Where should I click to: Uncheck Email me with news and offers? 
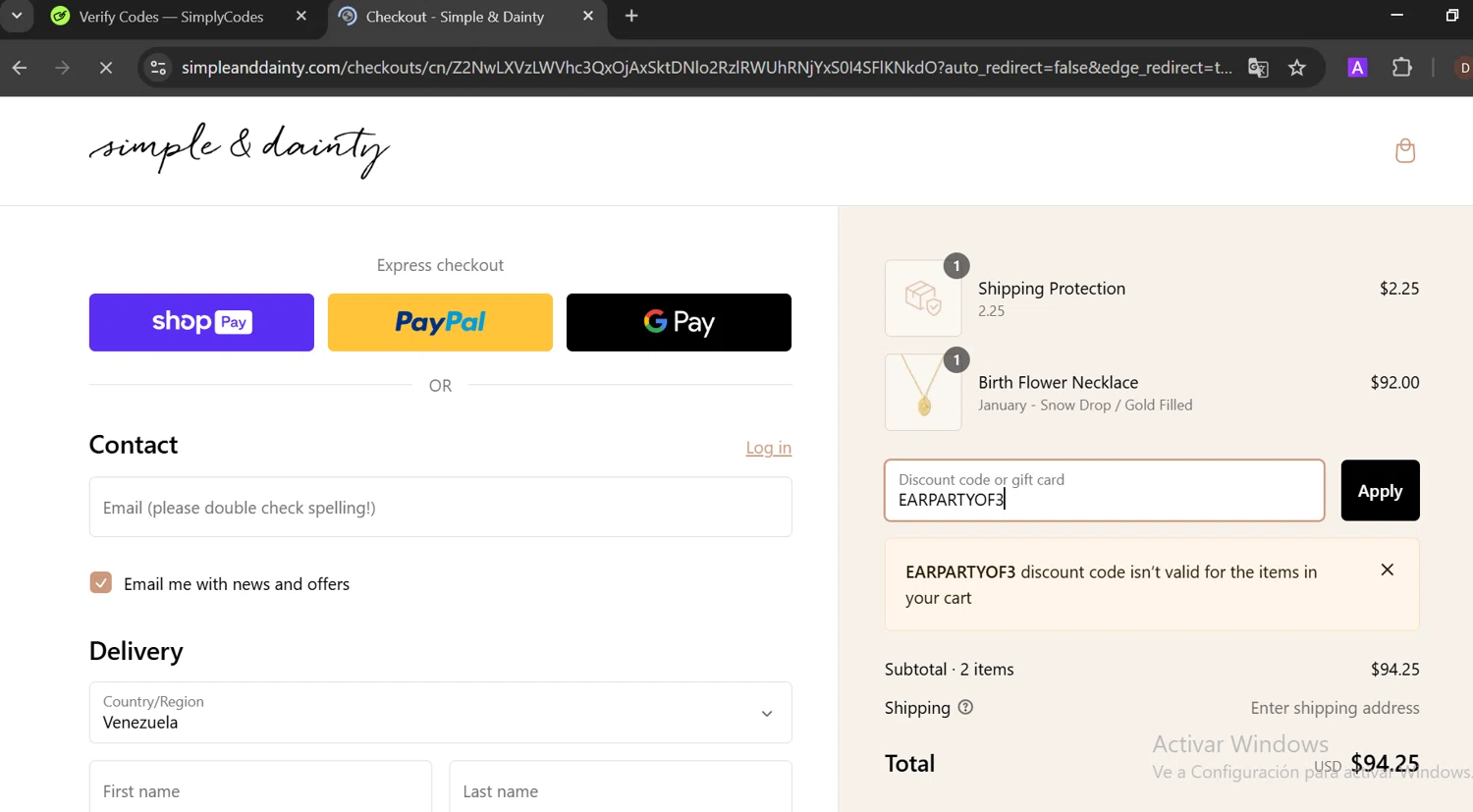[x=101, y=583]
